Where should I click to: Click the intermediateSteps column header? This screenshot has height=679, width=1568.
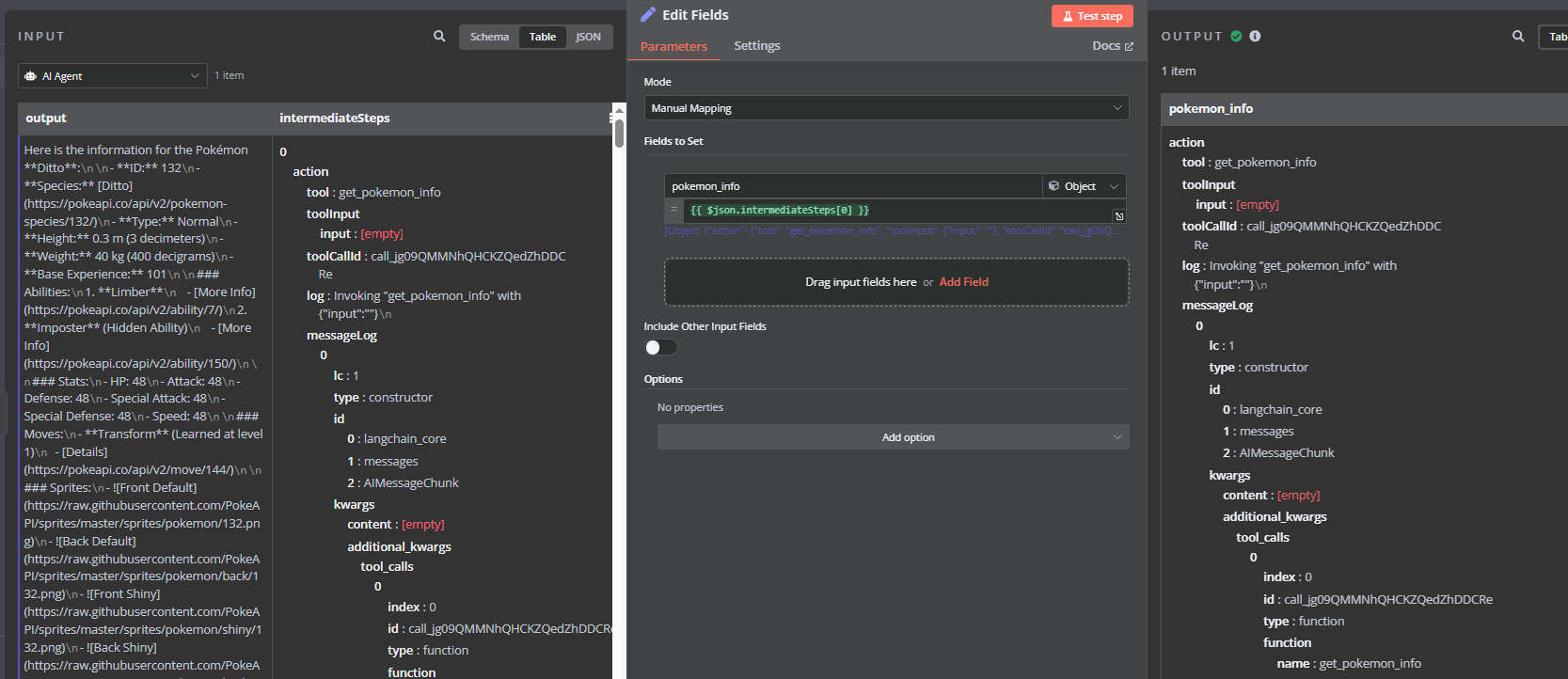point(442,118)
